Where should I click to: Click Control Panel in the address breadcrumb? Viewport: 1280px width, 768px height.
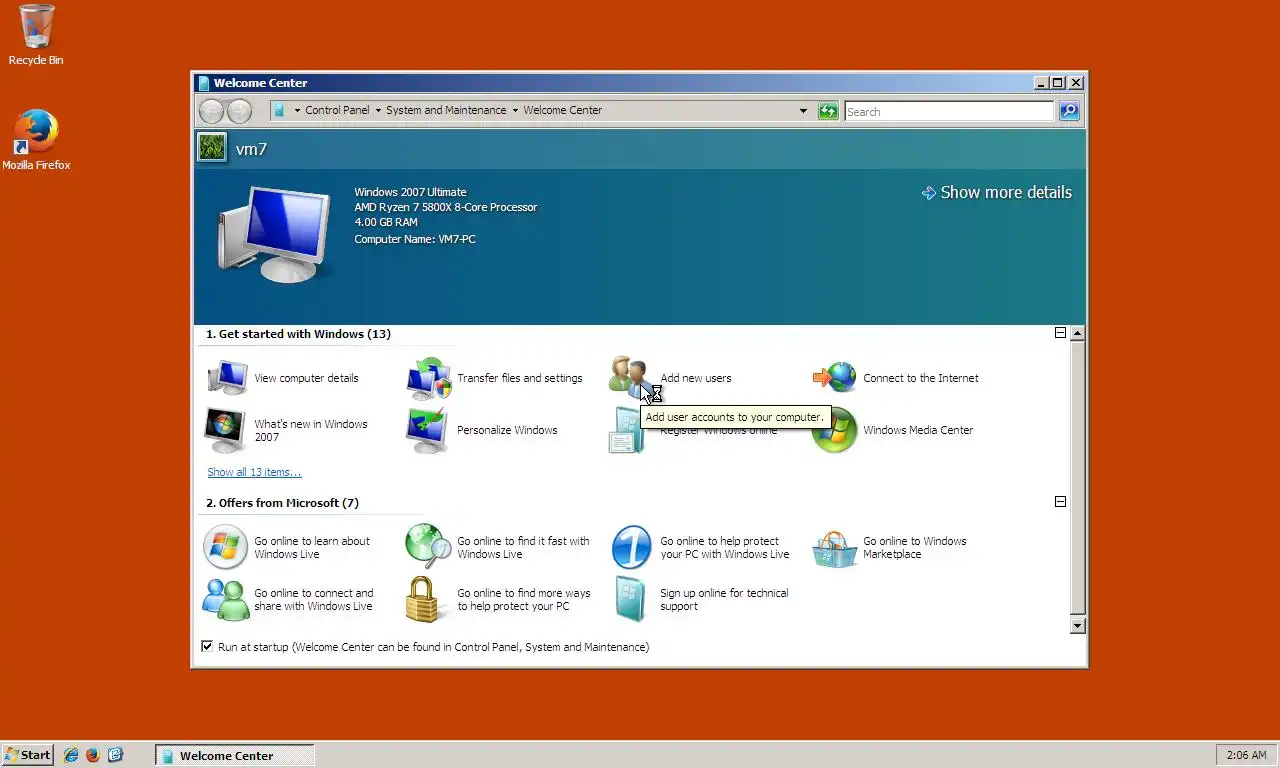pyautogui.click(x=337, y=110)
